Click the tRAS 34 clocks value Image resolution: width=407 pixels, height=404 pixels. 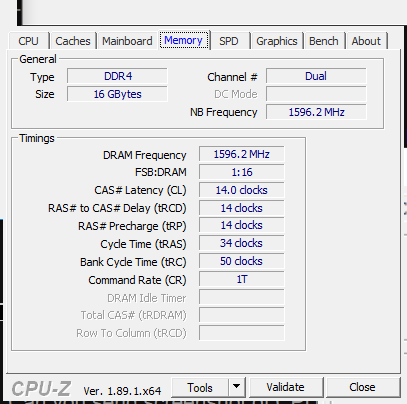[x=242, y=243]
